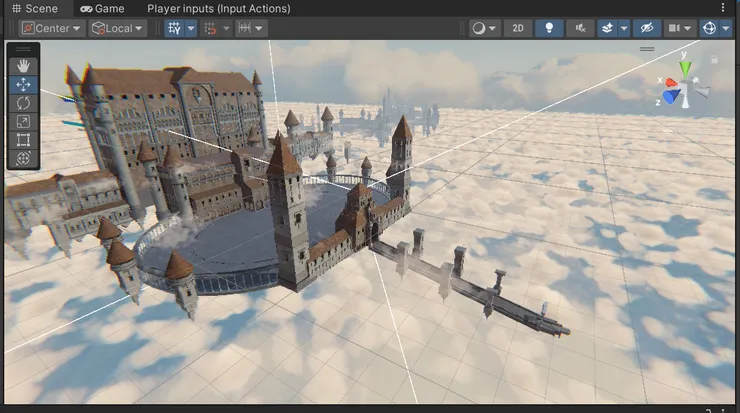The width and height of the screenshot is (740, 413).
Task: Click the orientation gizmo's green Y axis
Action: [x=684, y=69]
